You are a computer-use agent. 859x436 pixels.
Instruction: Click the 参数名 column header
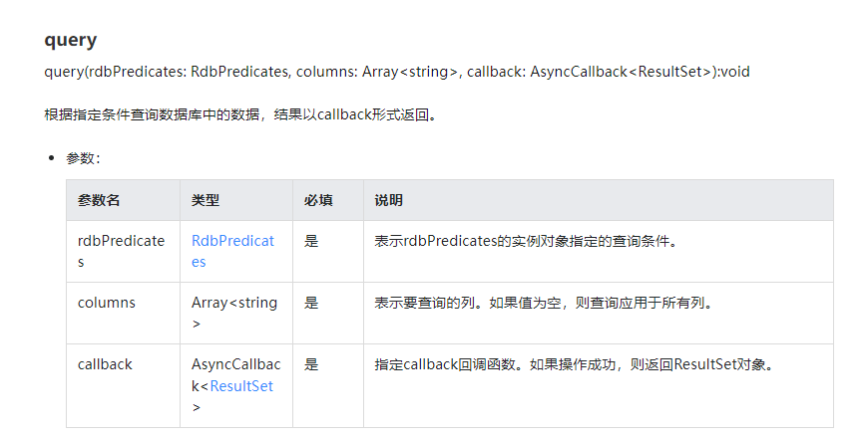[x=99, y=200]
